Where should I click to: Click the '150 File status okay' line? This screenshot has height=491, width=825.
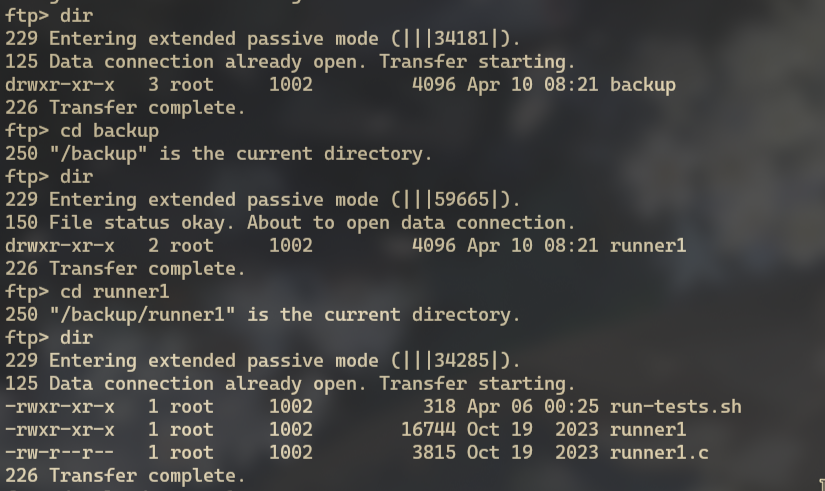point(290,223)
